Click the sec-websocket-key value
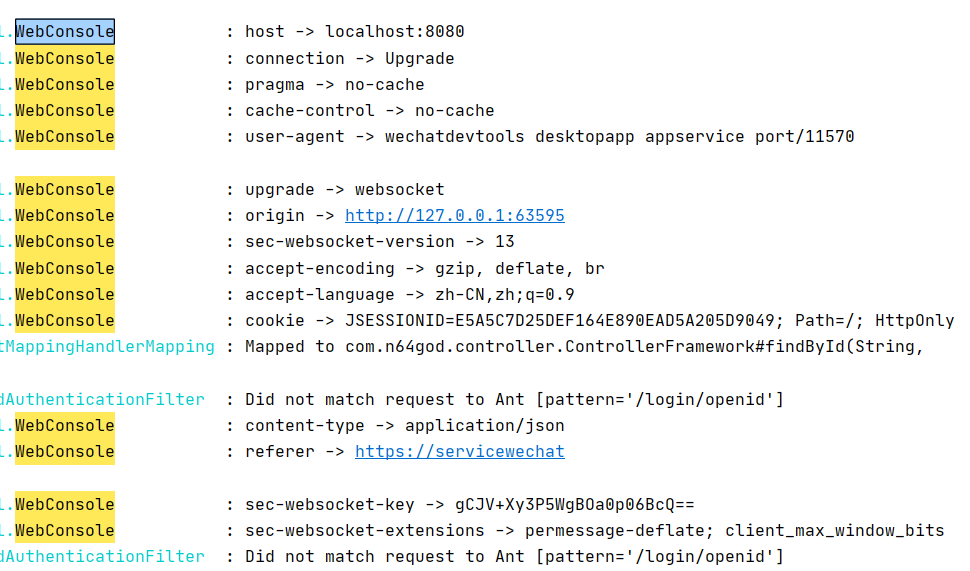 tap(574, 504)
